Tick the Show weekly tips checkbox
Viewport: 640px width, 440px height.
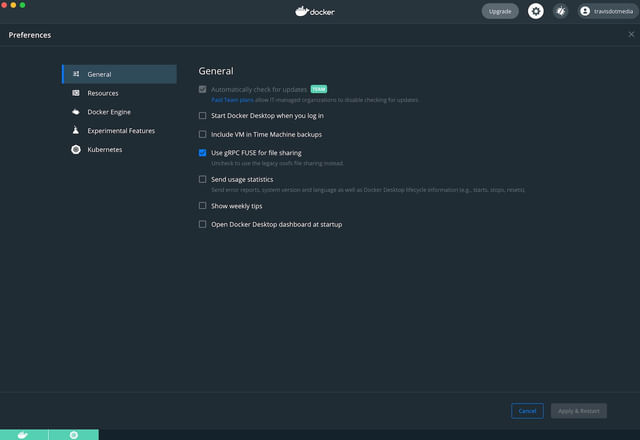[x=203, y=206]
